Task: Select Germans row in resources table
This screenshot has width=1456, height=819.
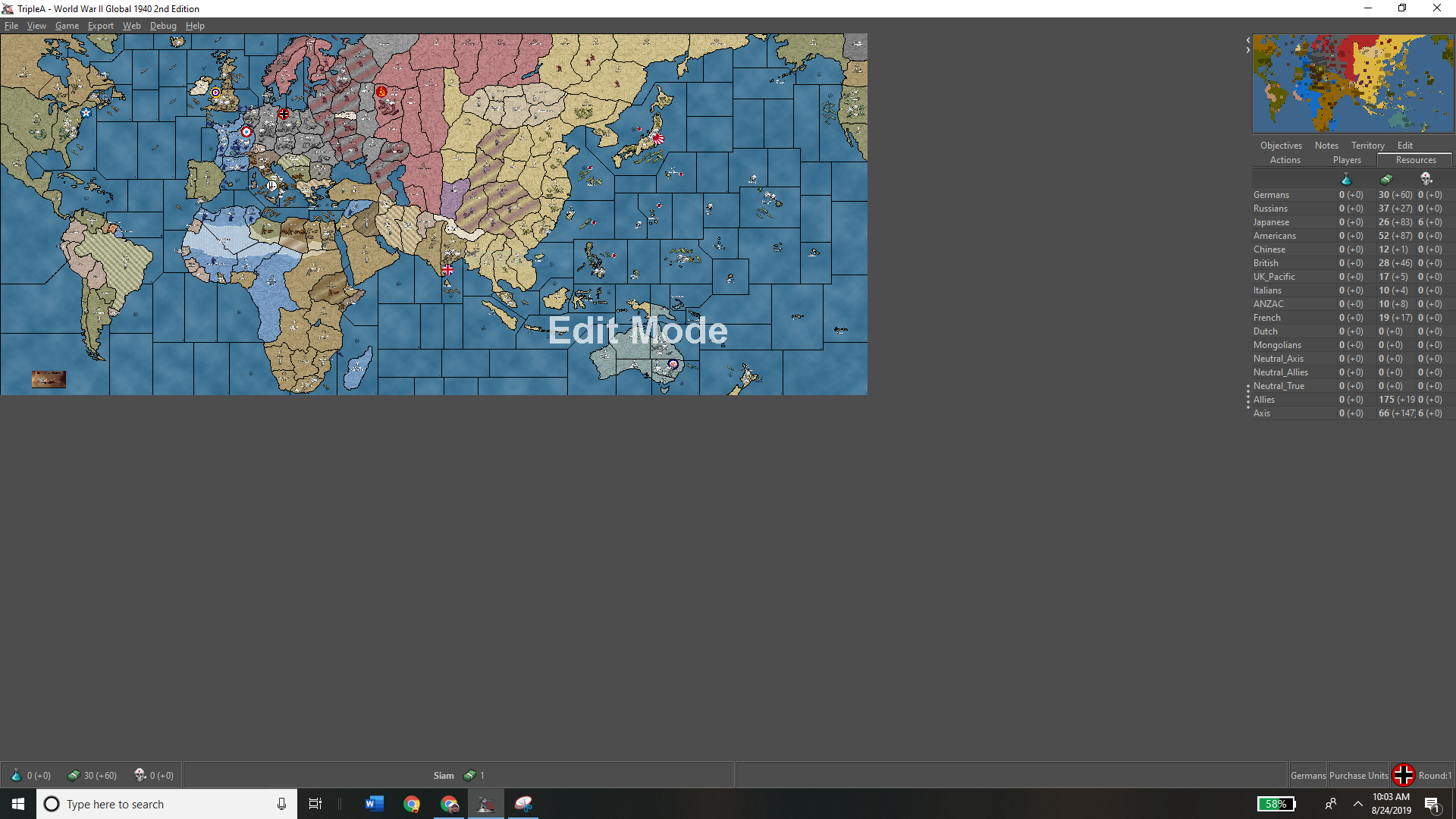Action: pyautogui.click(x=1352, y=195)
